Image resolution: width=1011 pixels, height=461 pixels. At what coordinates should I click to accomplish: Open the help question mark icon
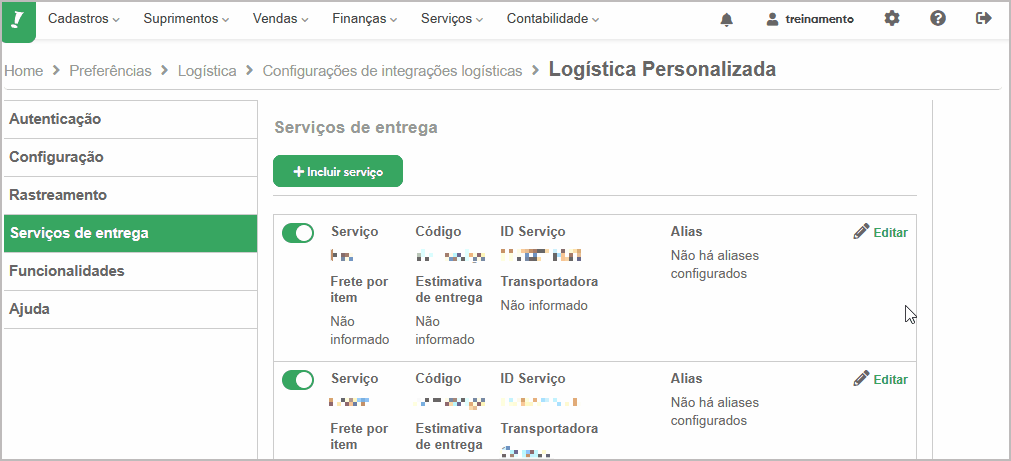coord(938,19)
